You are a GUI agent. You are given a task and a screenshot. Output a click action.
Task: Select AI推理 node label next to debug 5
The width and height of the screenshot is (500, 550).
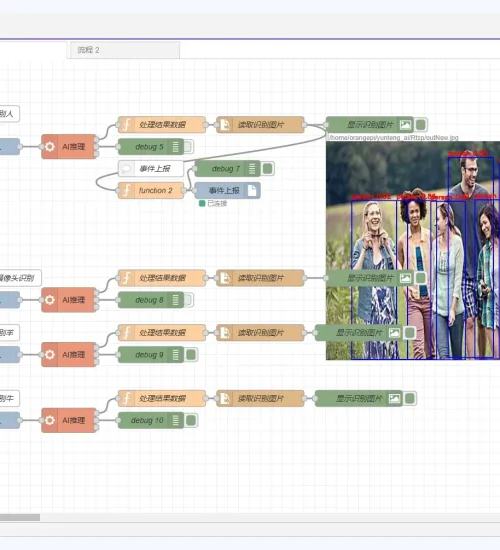pyautogui.click(x=74, y=147)
